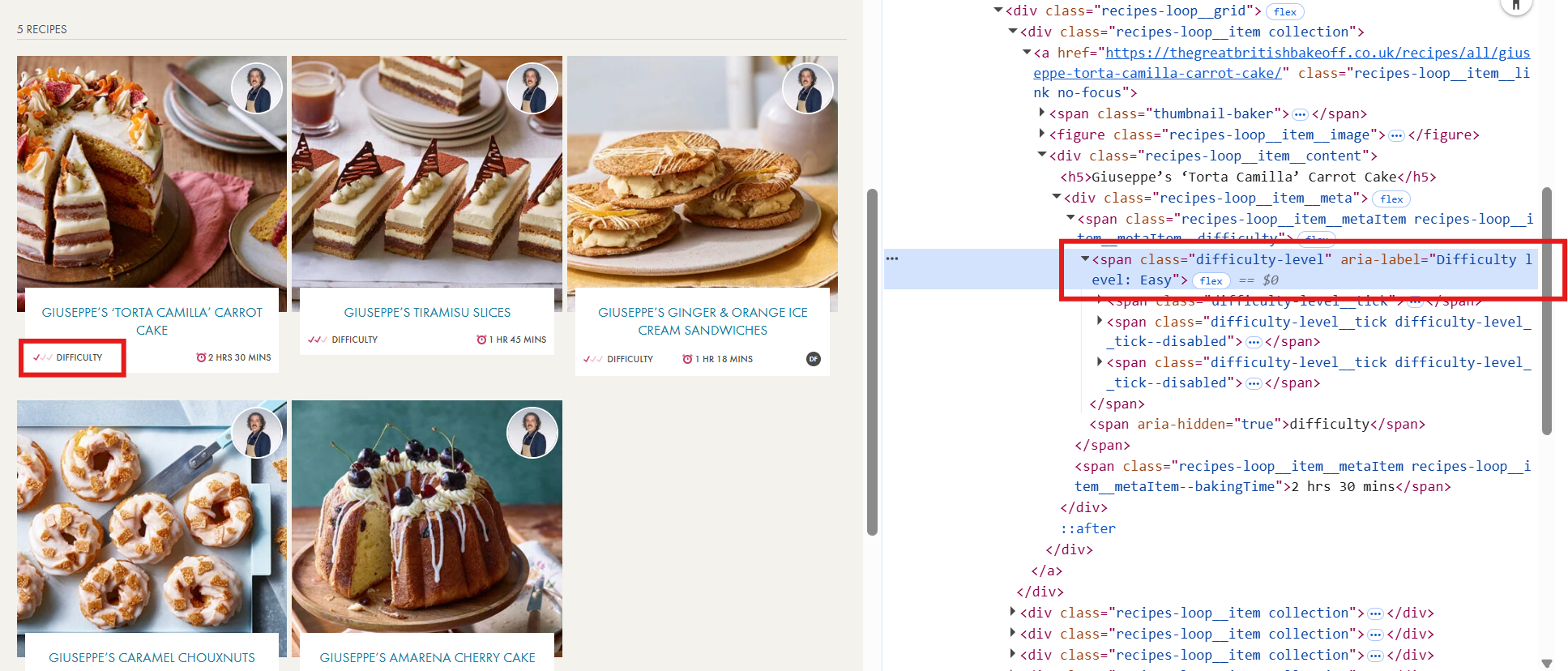Screen dimensions: 1568x671
Task: Click the DevTools Elements panel scrollbar thumb
Action: 1546,311
